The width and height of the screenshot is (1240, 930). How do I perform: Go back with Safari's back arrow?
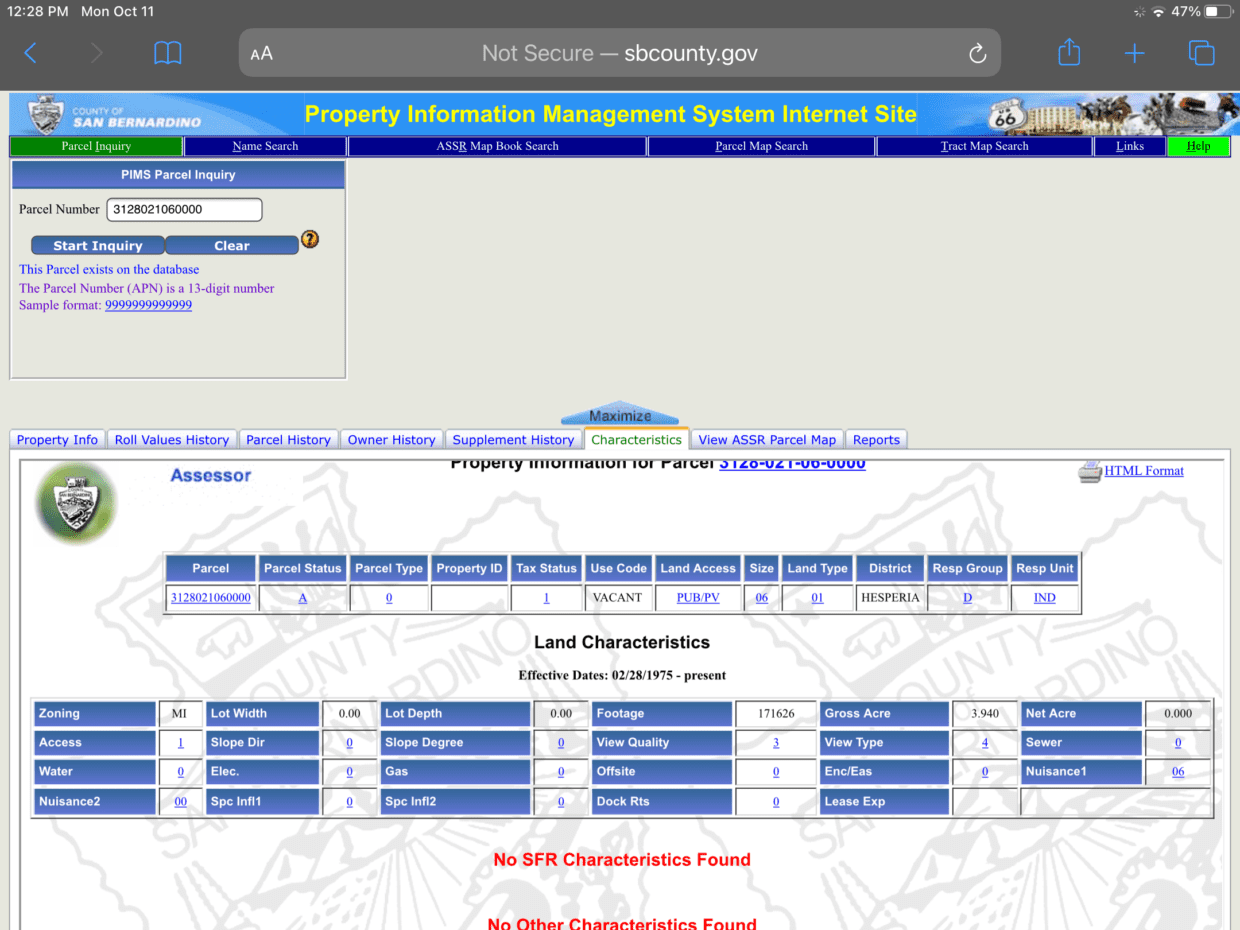30,53
